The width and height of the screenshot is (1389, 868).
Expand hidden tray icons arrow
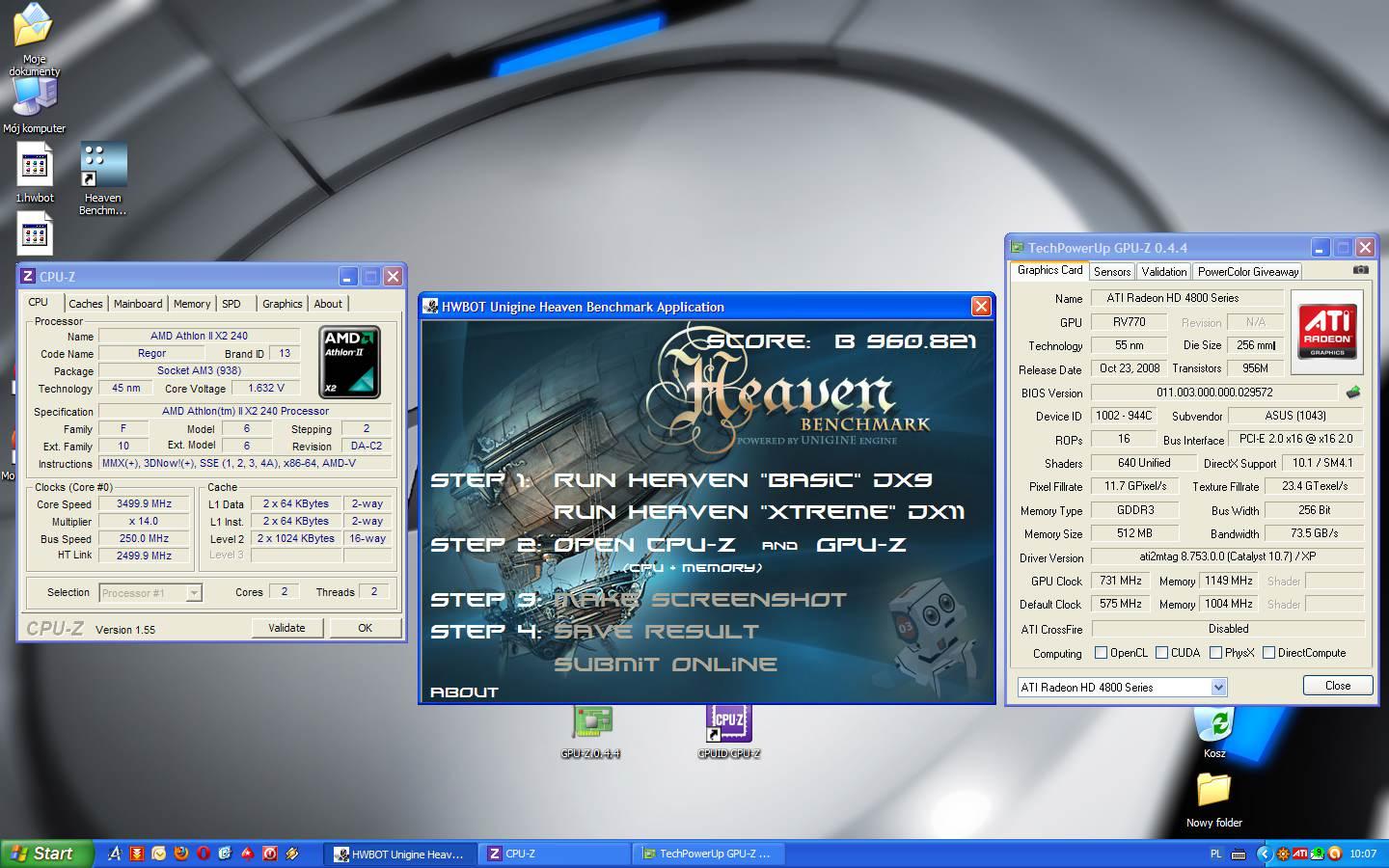[x=1264, y=854]
